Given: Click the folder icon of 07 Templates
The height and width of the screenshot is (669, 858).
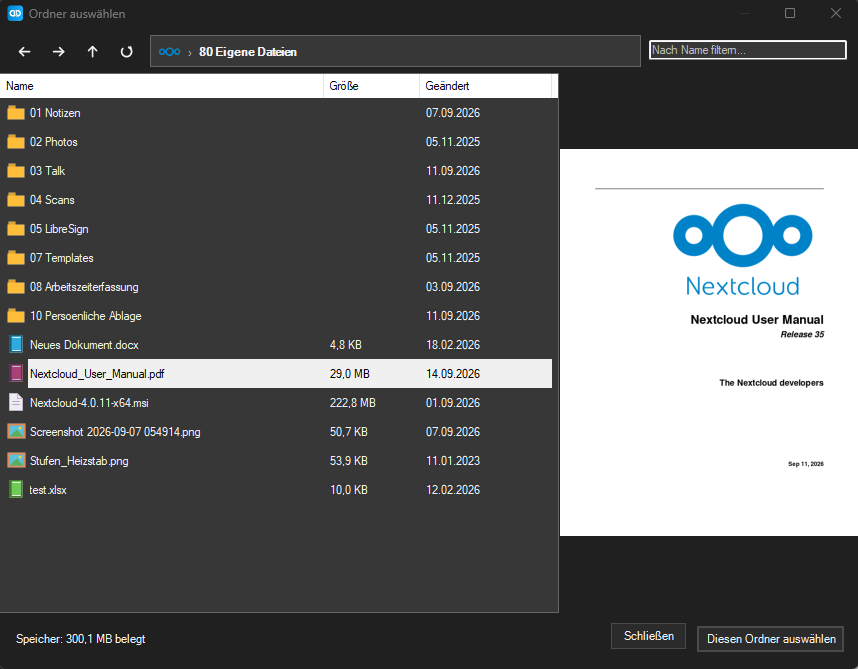Looking at the screenshot, I should [16, 258].
